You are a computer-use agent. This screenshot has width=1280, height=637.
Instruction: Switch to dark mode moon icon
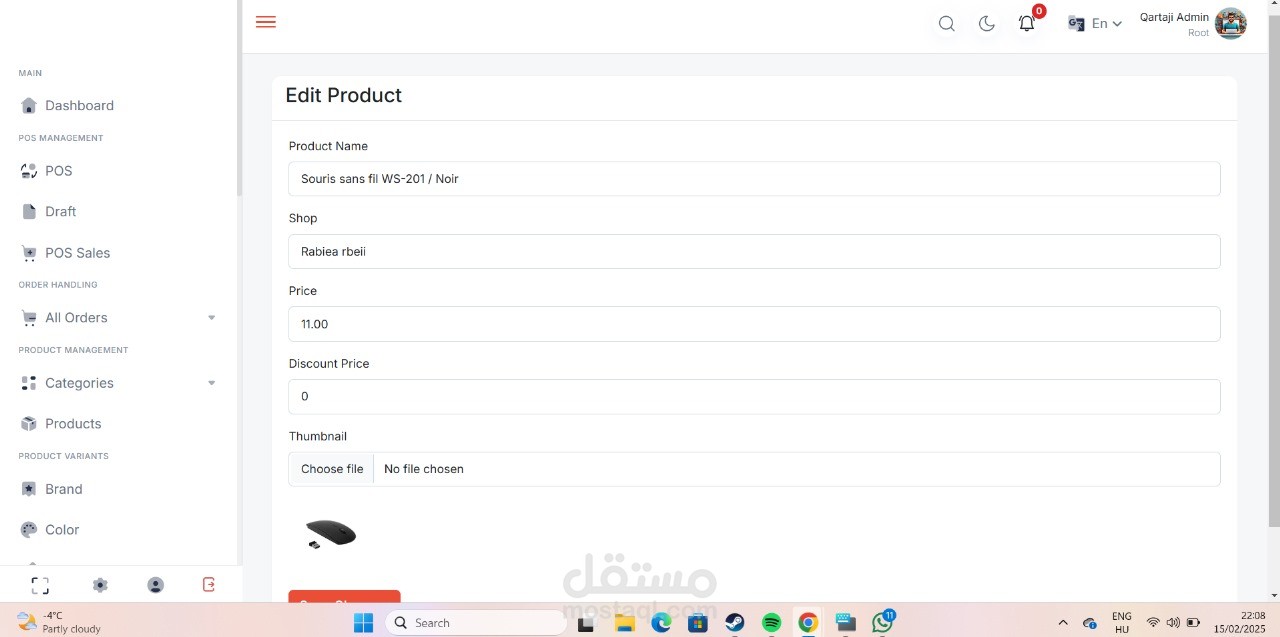[986, 24]
